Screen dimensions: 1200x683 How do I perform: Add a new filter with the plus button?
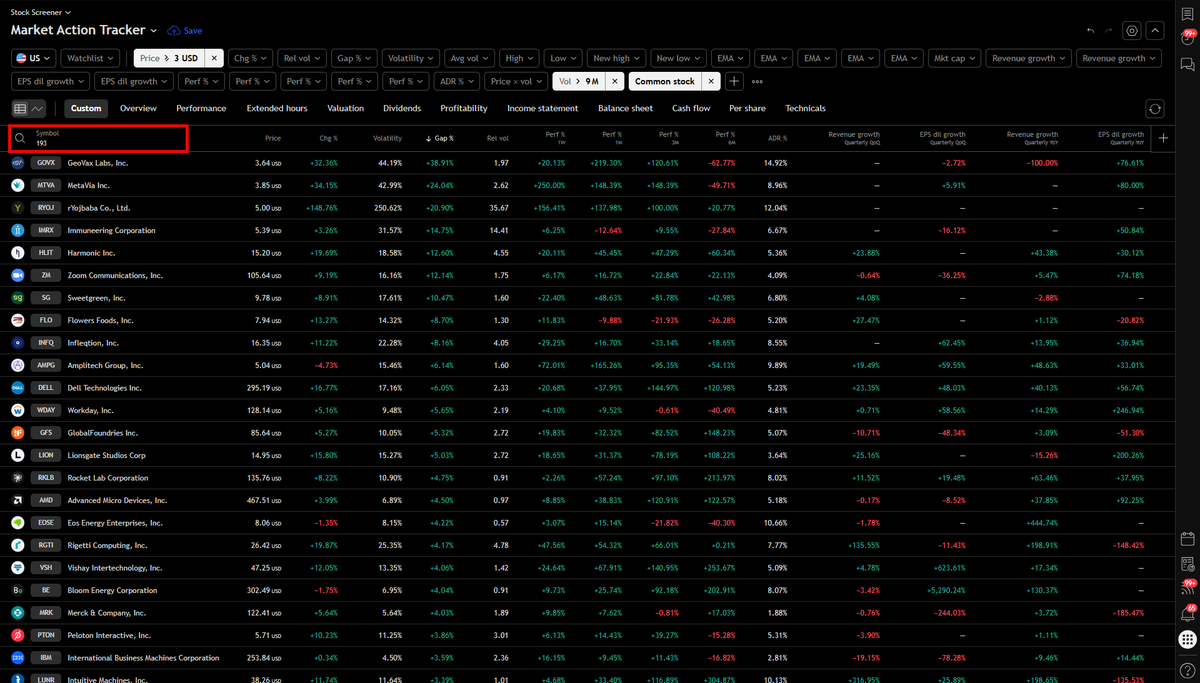pos(734,81)
